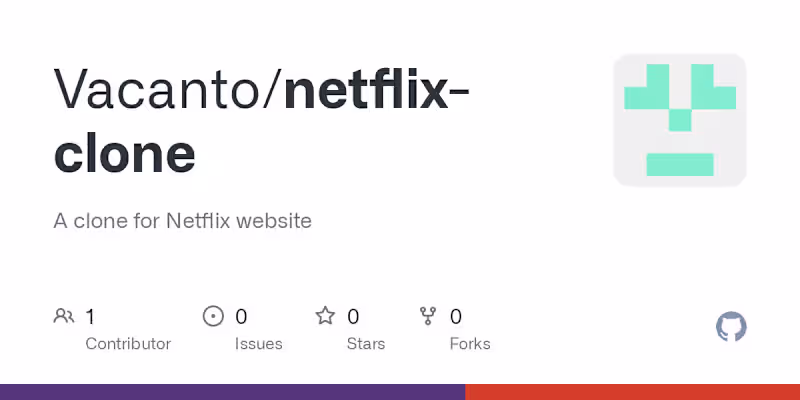Image resolution: width=800 pixels, height=400 pixels.
Task: Click the "A clone for Netflix website" description
Action: point(182,220)
